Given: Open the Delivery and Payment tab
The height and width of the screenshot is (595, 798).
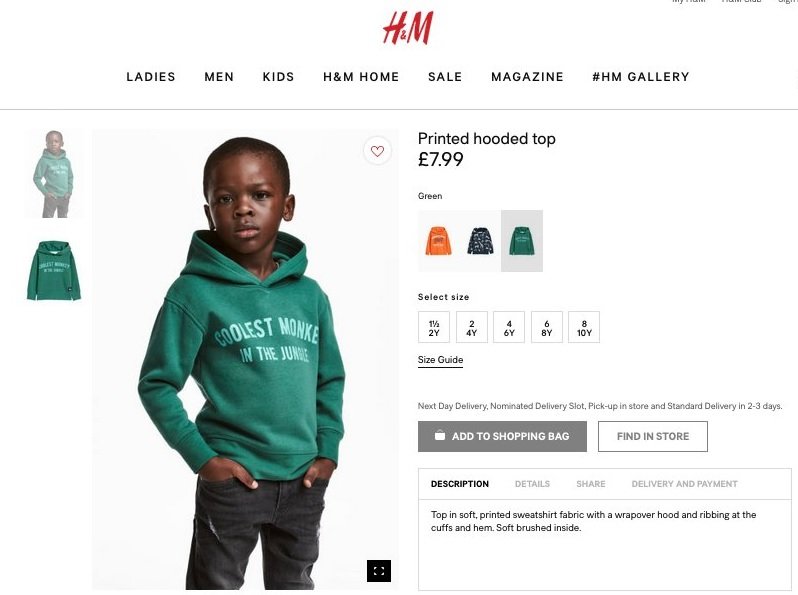Looking at the screenshot, I should (684, 484).
